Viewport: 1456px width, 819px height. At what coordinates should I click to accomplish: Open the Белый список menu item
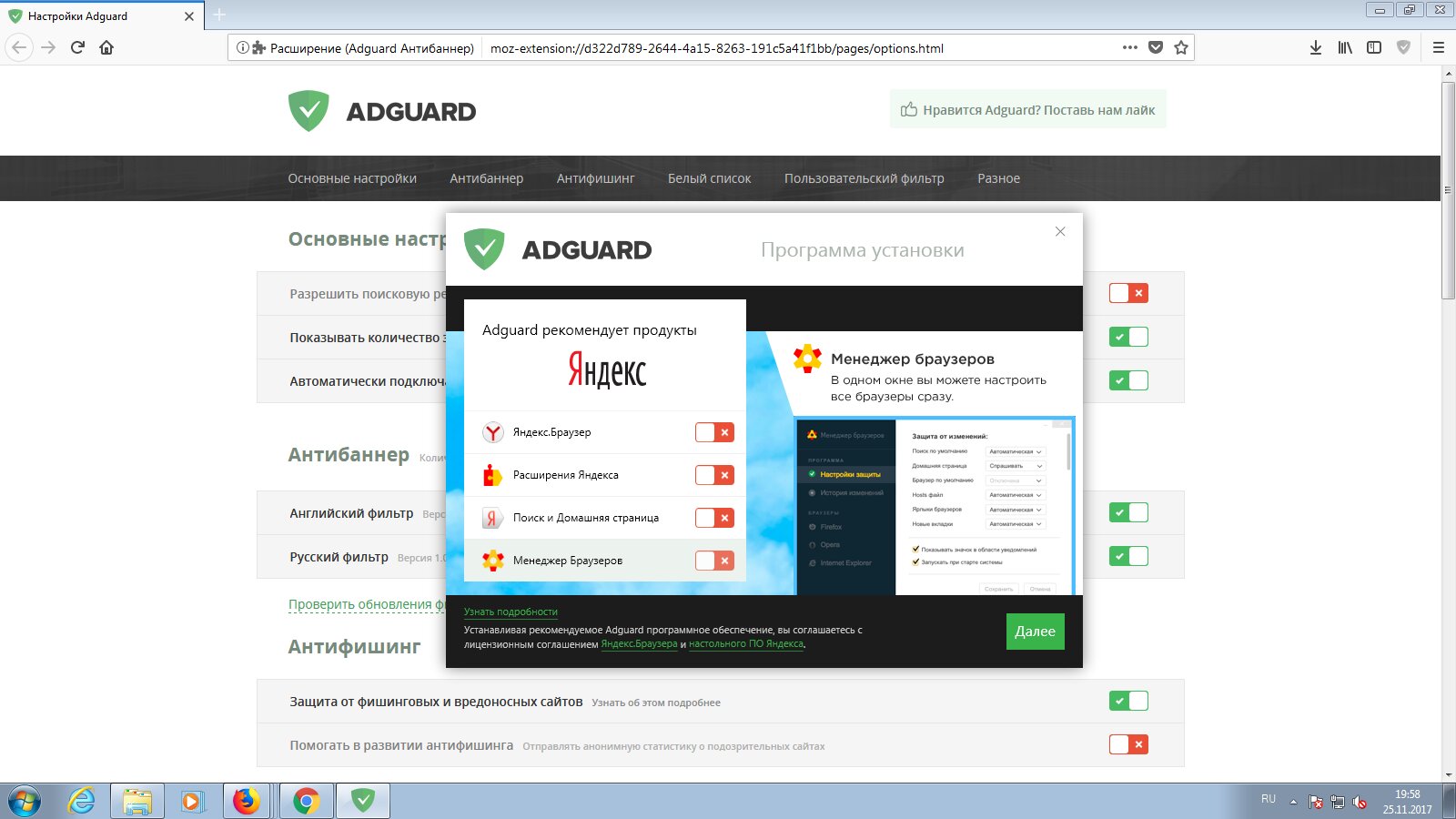click(x=709, y=178)
